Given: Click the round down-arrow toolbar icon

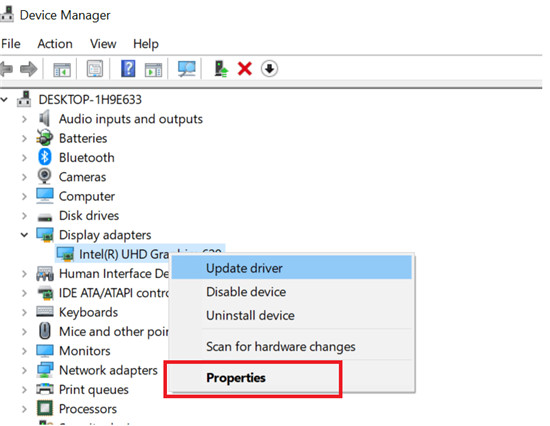Looking at the screenshot, I should click(269, 69).
